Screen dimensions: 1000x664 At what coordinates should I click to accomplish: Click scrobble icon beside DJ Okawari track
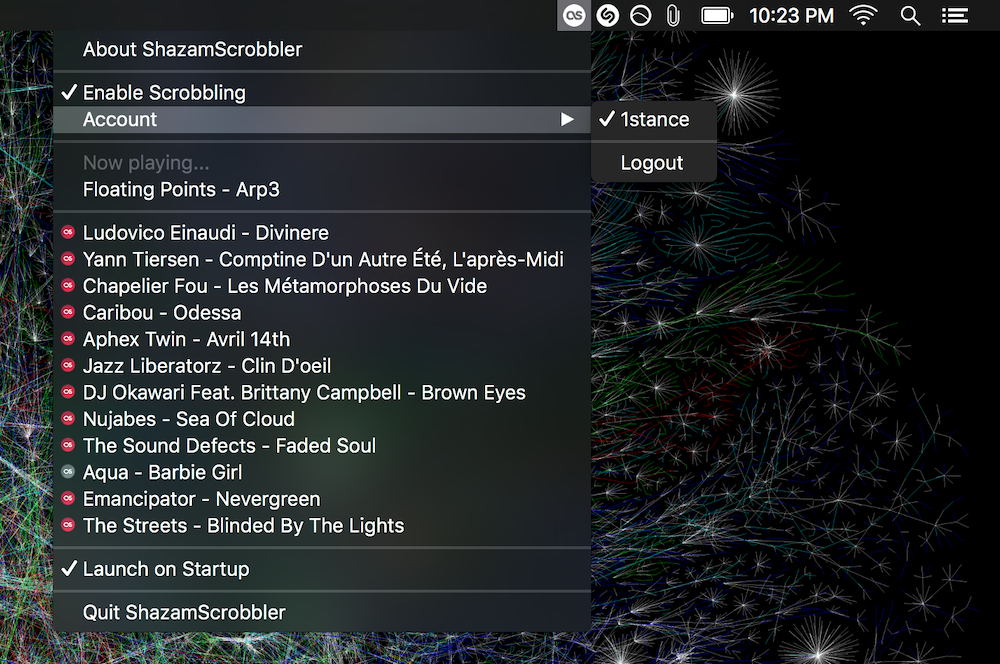pos(68,392)
